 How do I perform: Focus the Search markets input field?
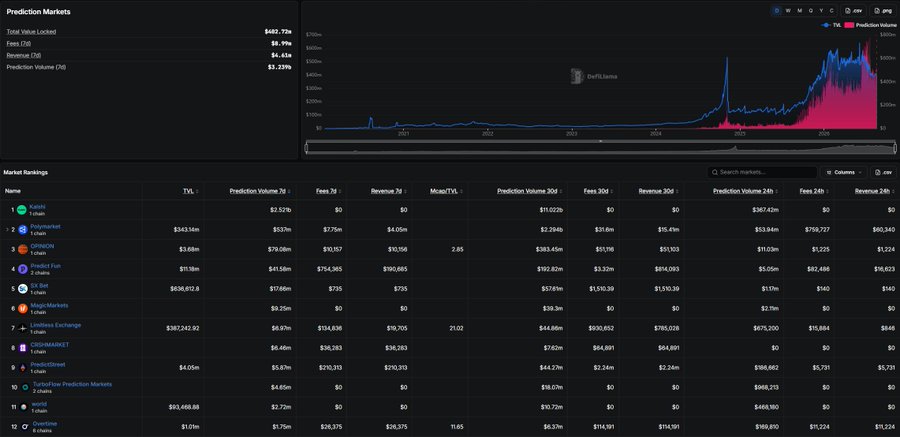click(x=762, y=172)
